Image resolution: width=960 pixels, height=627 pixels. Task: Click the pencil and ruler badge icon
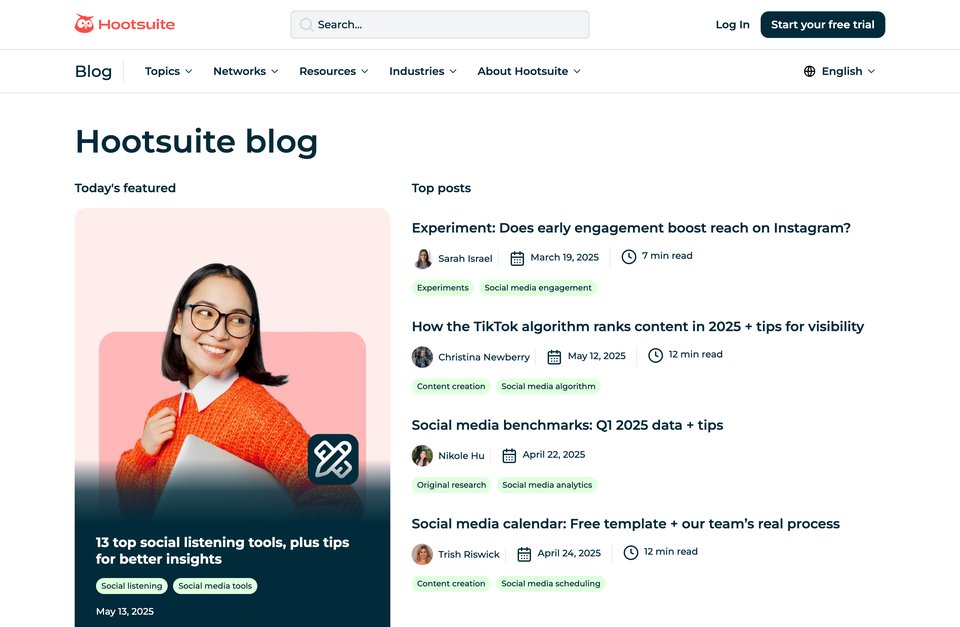coord(333,459)
